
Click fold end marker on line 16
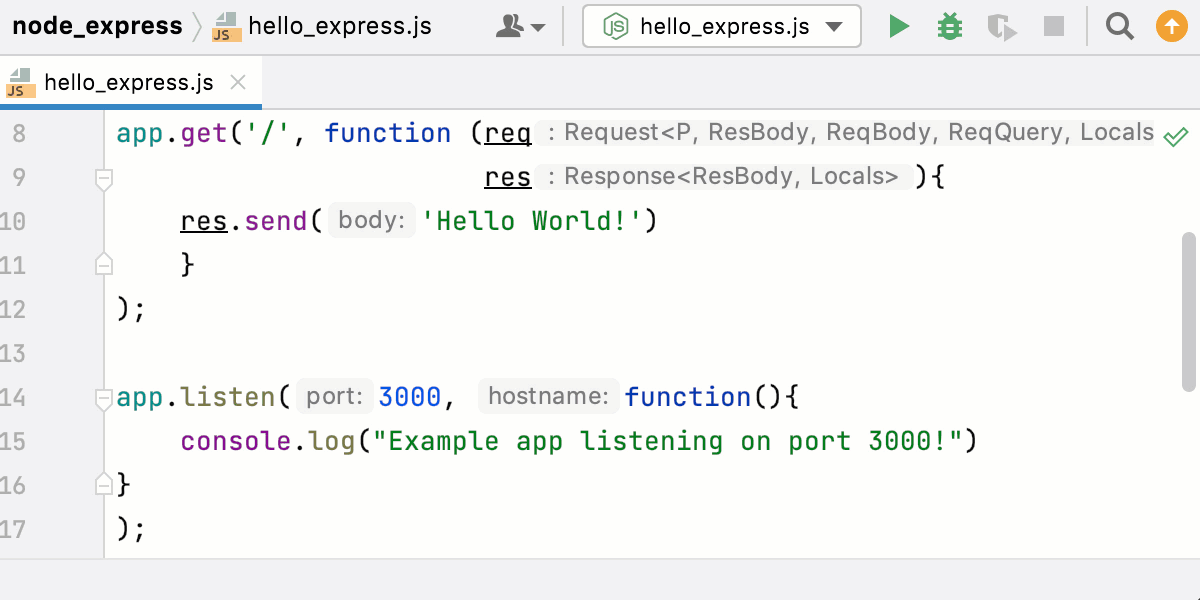point(103,485)
